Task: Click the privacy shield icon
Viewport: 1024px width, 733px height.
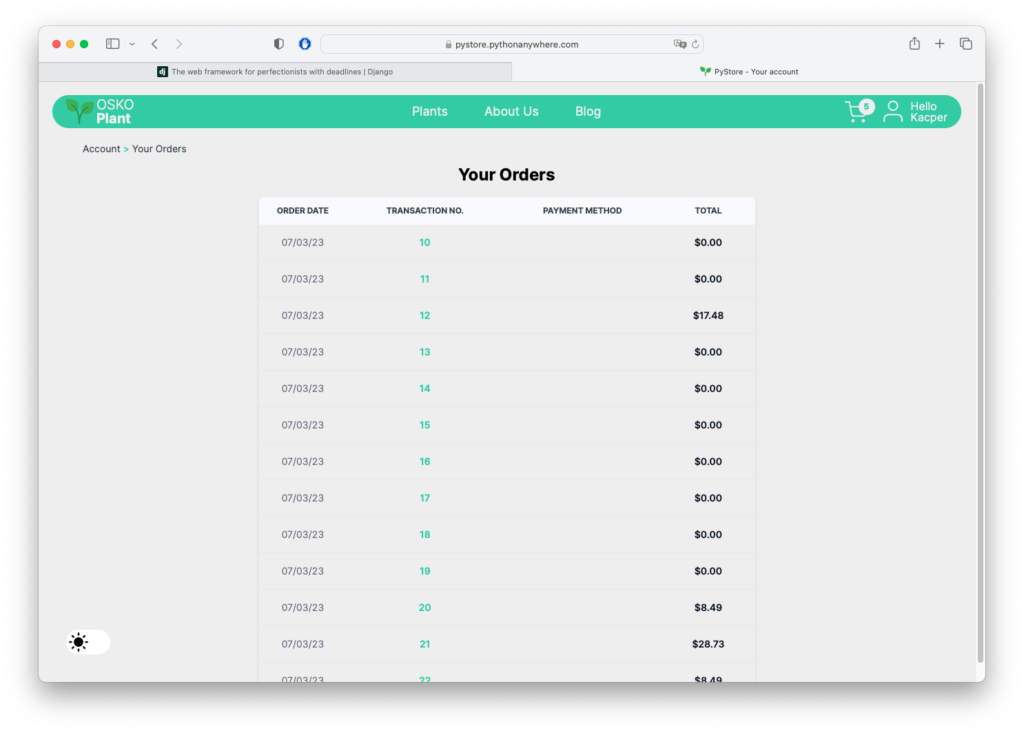Action: (279, 44)
